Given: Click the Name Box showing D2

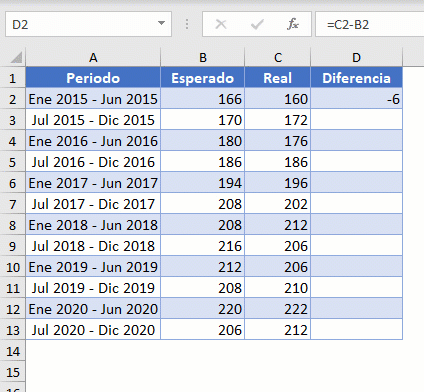Looking at the screenshot, I should (88, 24).
